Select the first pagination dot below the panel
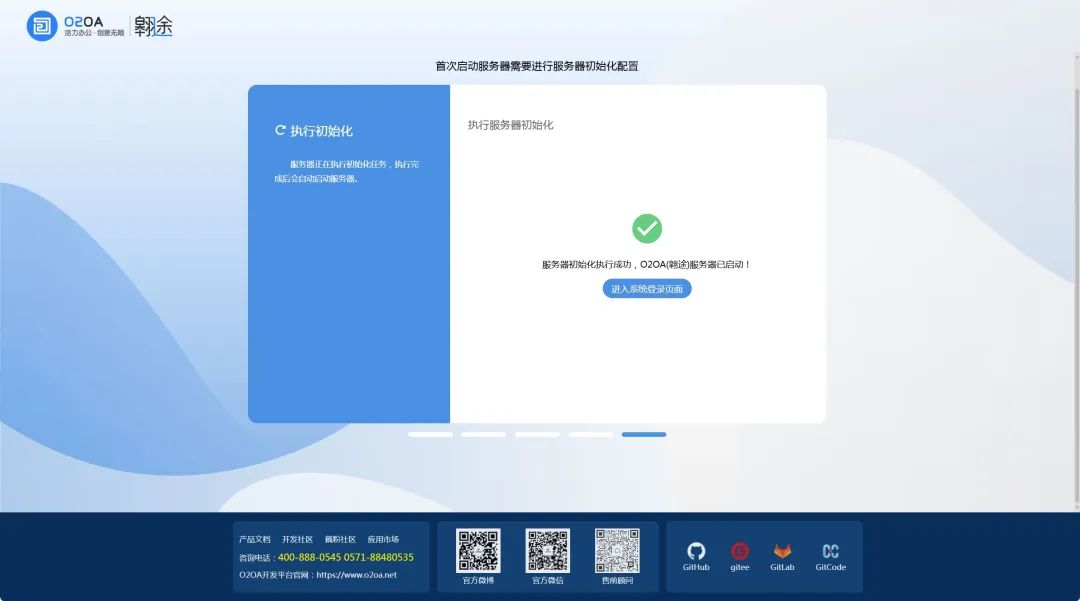The image size is (1080, 601). tap(431, 434)
